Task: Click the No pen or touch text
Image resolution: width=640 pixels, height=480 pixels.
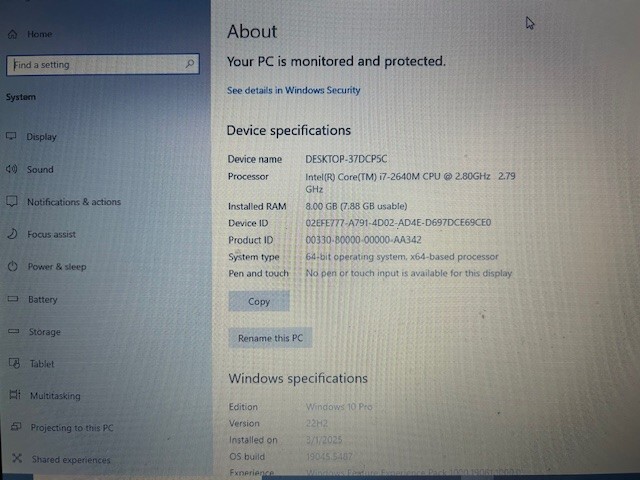Action: (409, 273)
